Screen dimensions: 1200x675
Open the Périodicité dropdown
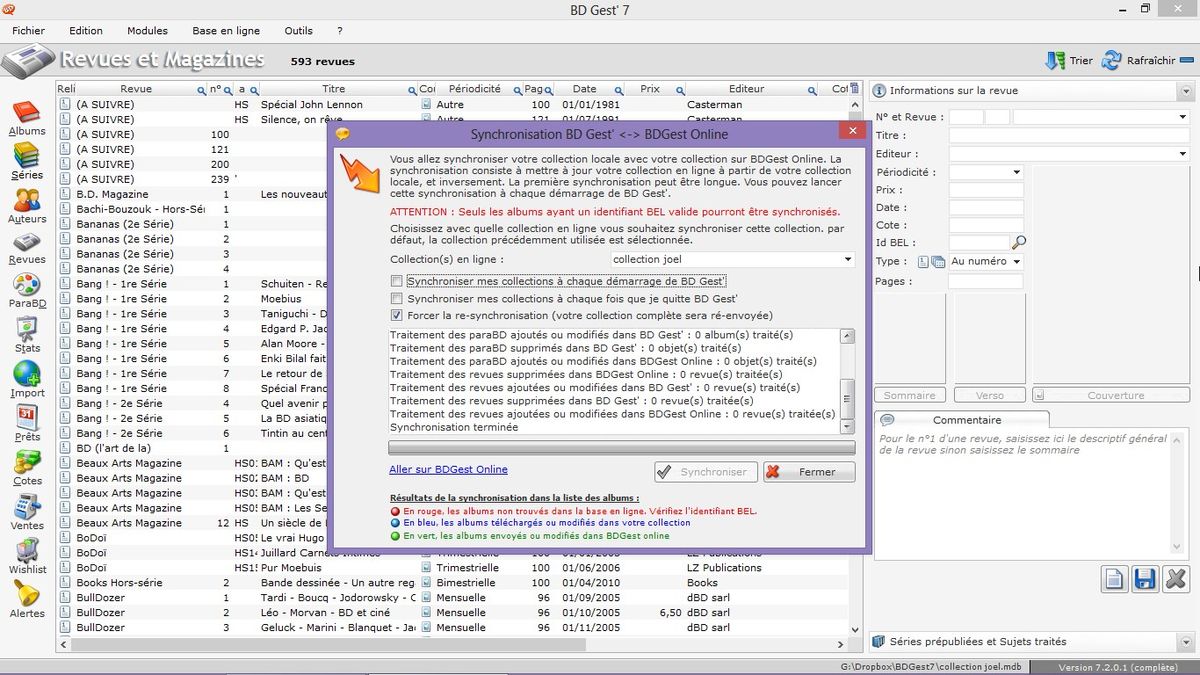point(1017,172)
